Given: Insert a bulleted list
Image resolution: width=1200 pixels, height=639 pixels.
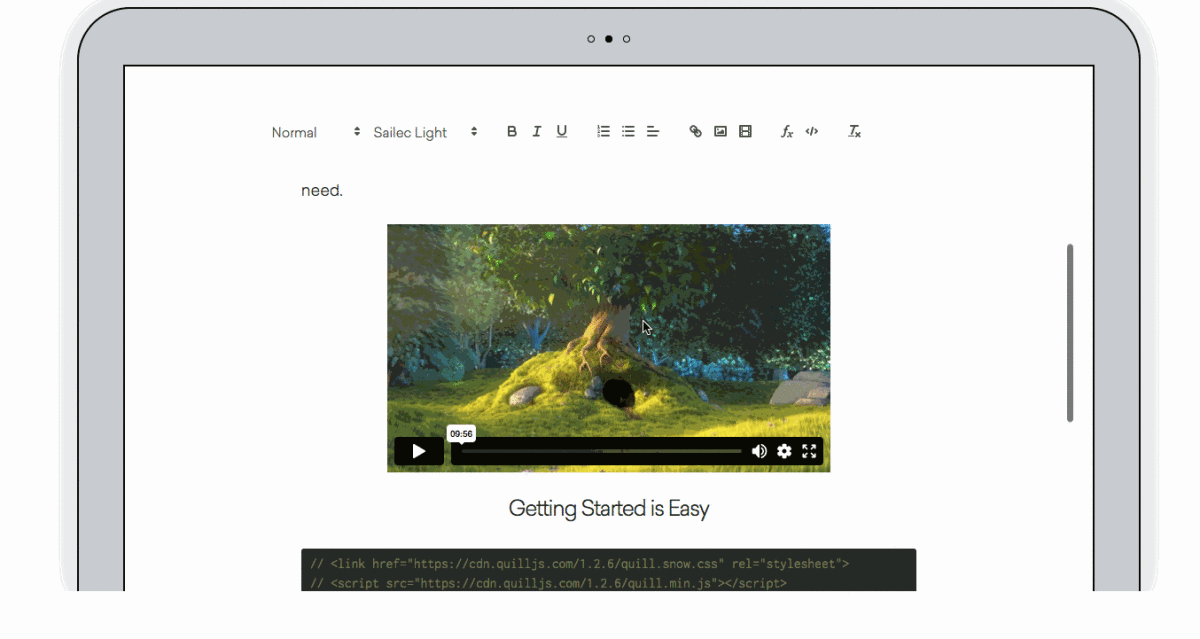Looking at the screenshot, I should point(628,132).
